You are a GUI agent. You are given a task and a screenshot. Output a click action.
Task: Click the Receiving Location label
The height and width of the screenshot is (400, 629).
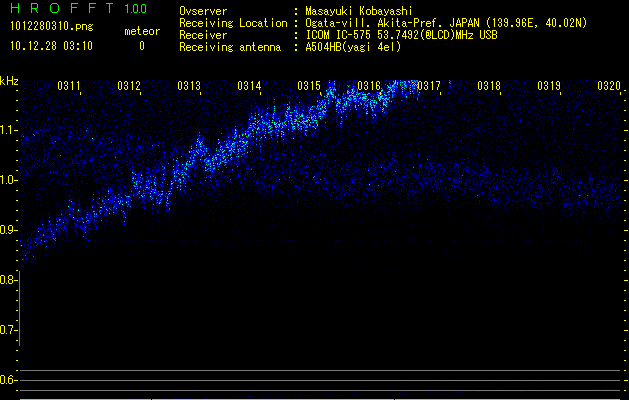233,23
